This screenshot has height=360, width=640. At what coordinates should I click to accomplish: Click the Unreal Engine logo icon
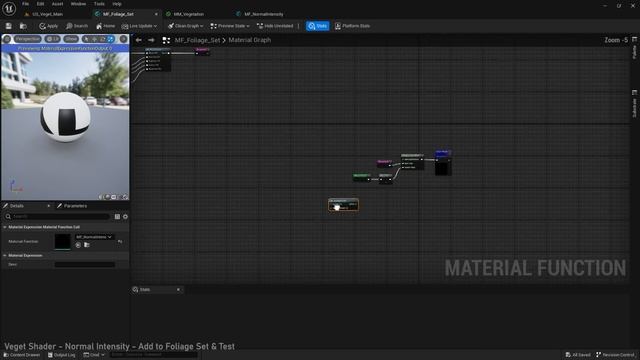tap(9, 8)
